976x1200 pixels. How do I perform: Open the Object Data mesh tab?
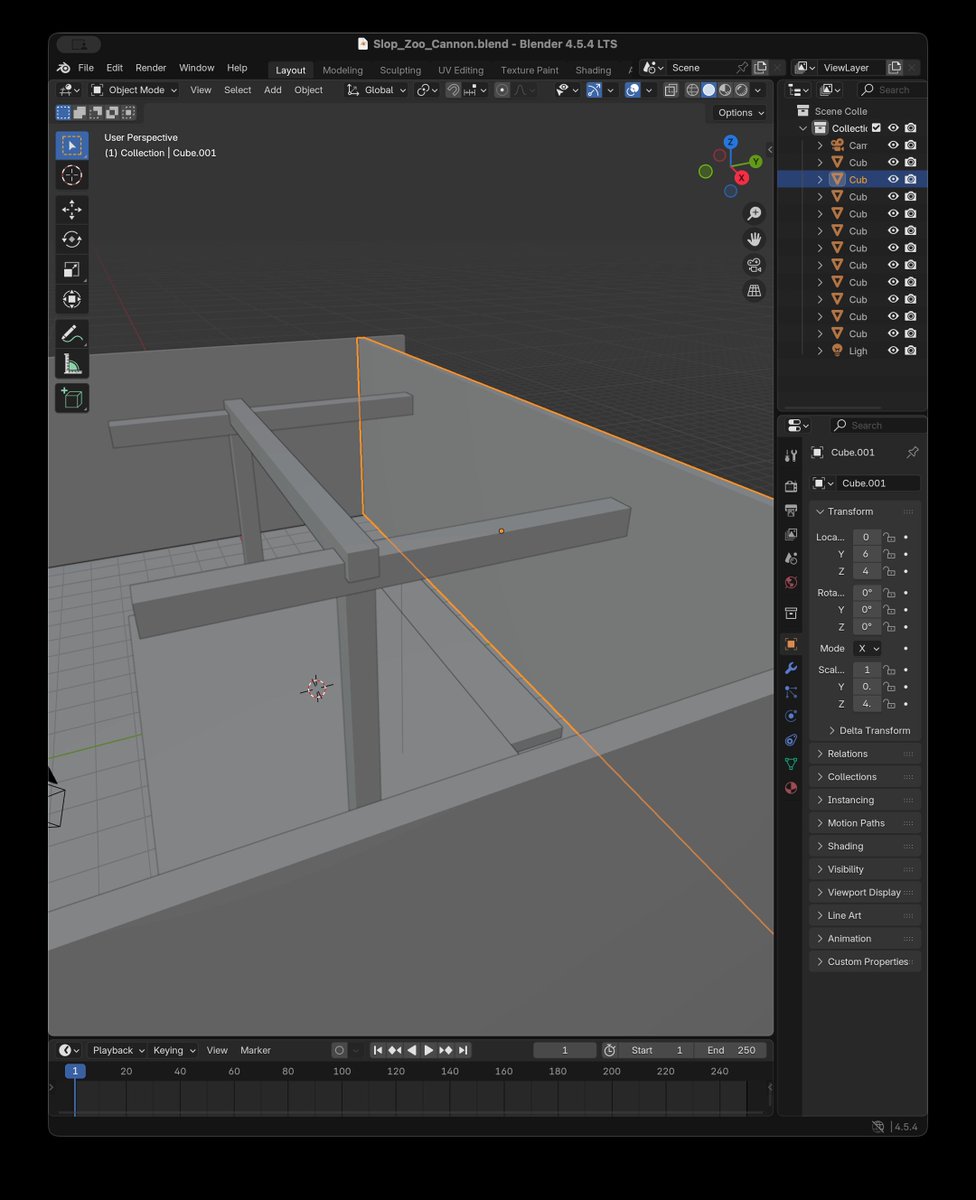[x=791, y=764]
